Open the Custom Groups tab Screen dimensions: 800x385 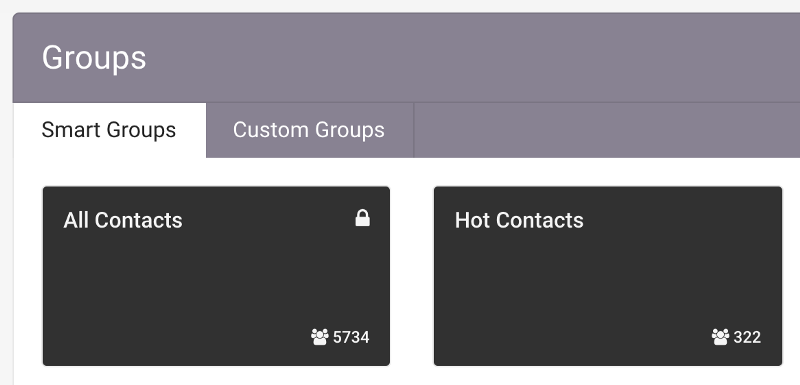point(309,130)
